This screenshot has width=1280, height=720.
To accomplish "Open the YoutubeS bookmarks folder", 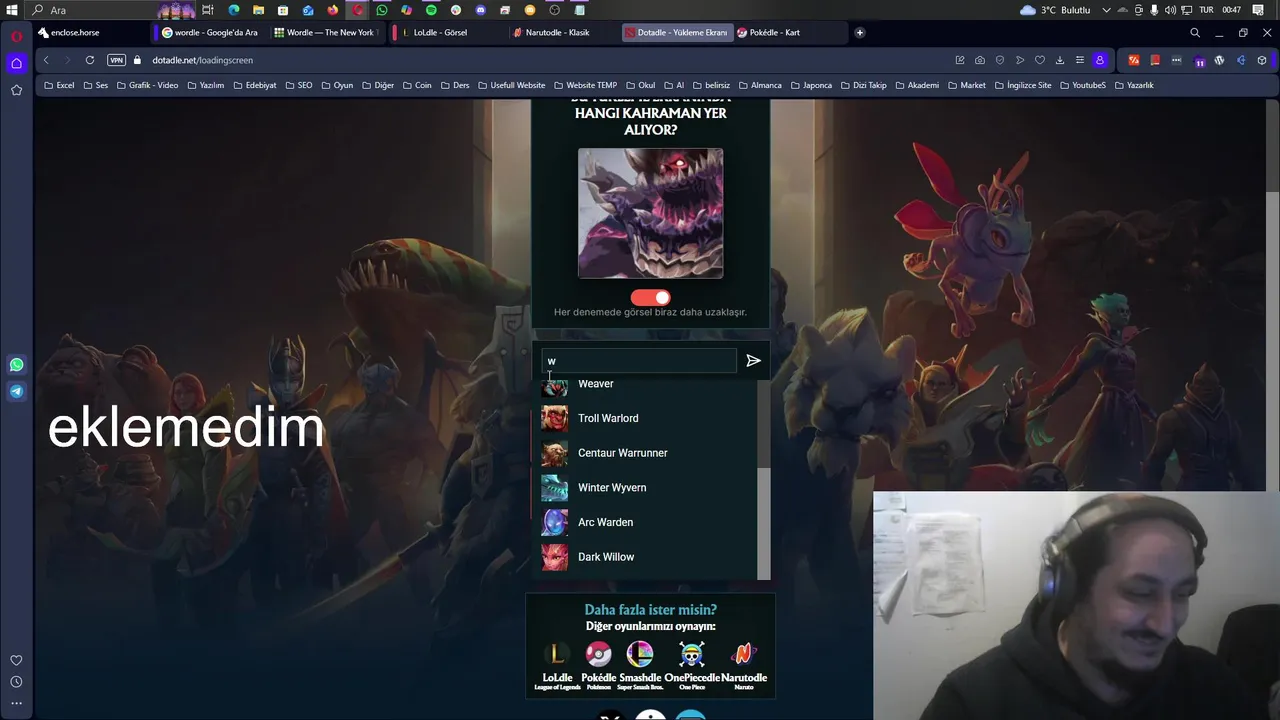I will tap(1083, 85).
